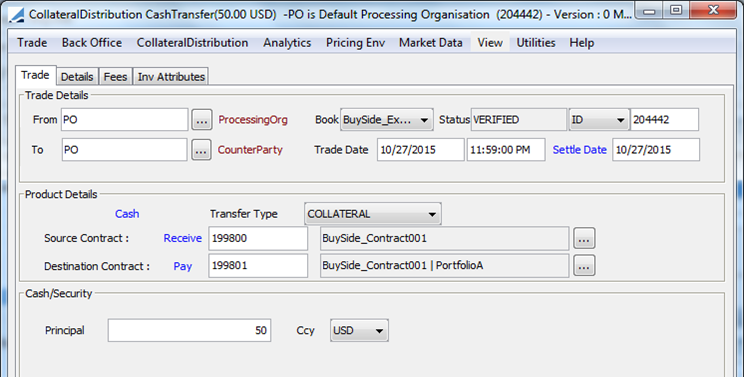Expand the ID type dropdown
Screen dimensions: 744x377
tap(599, 120)
